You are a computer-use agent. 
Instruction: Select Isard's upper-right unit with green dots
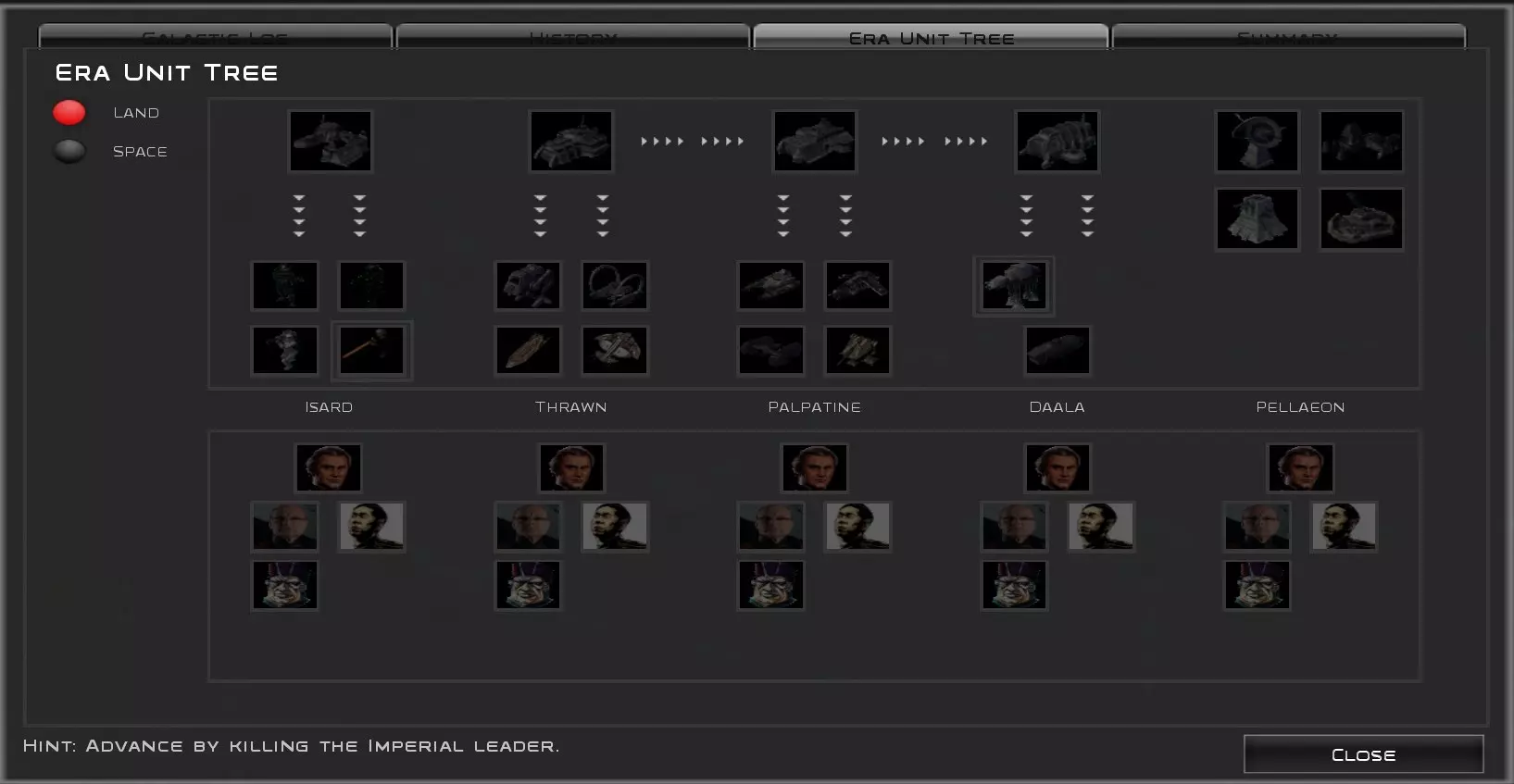point(371,285)
